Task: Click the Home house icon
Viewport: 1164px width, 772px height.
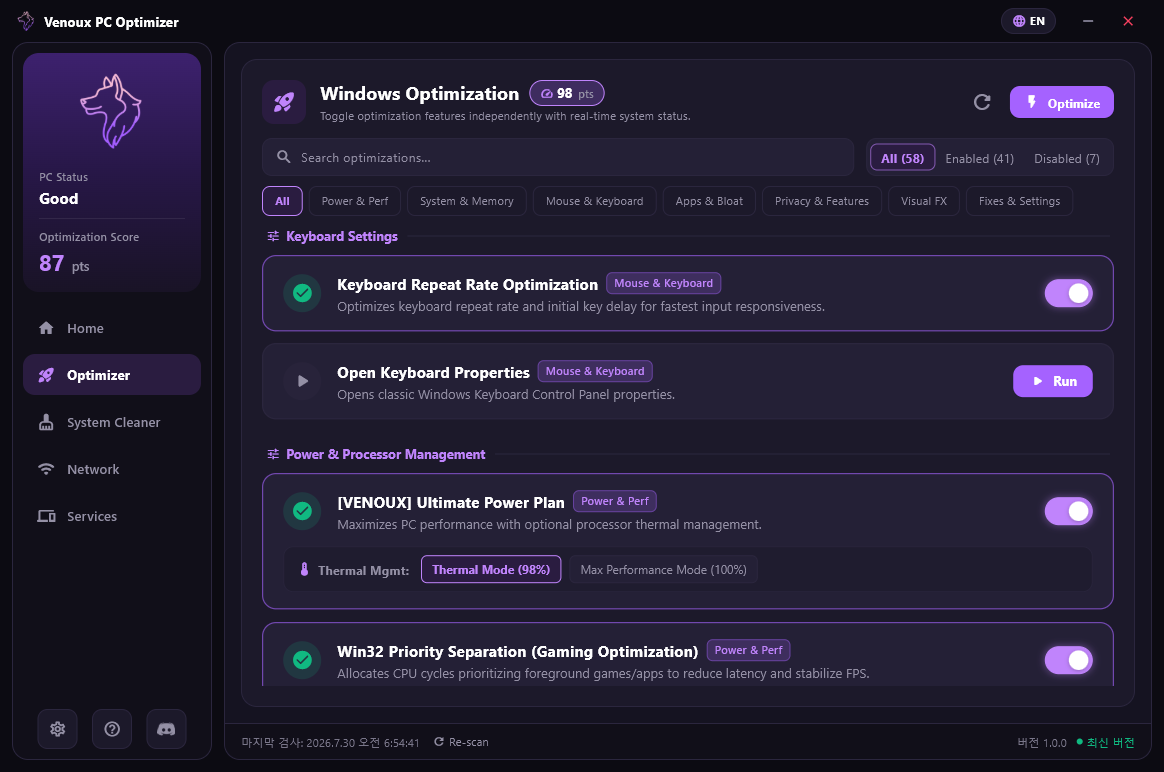Action: [46, 328]
